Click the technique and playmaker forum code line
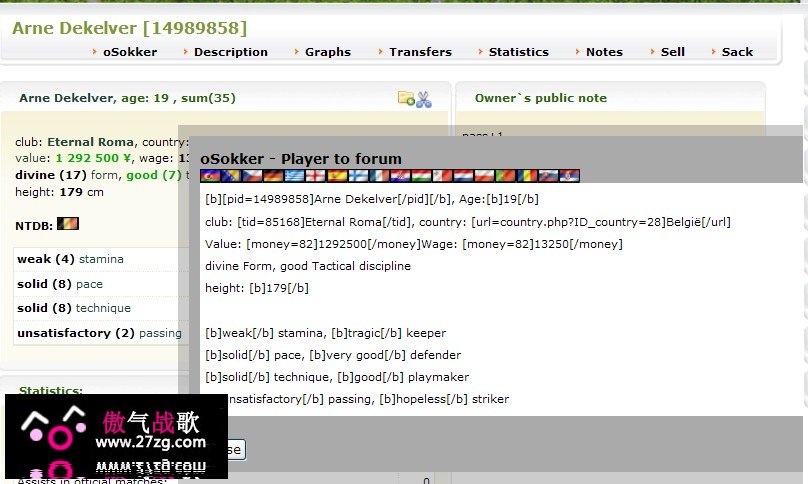808x484 pixels. (x=337, y=377)
